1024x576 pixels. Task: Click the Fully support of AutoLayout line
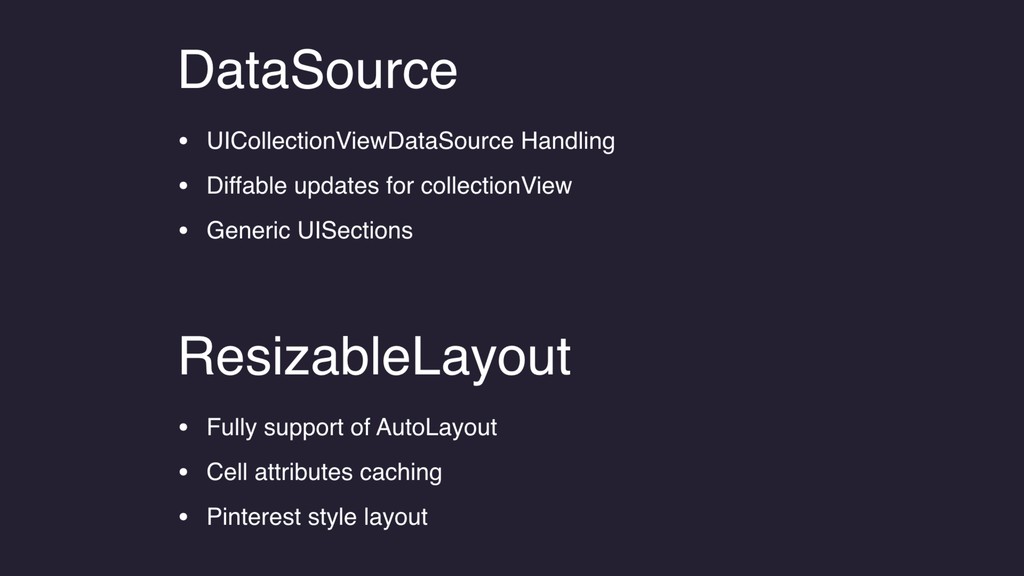[x=352, y=428]
